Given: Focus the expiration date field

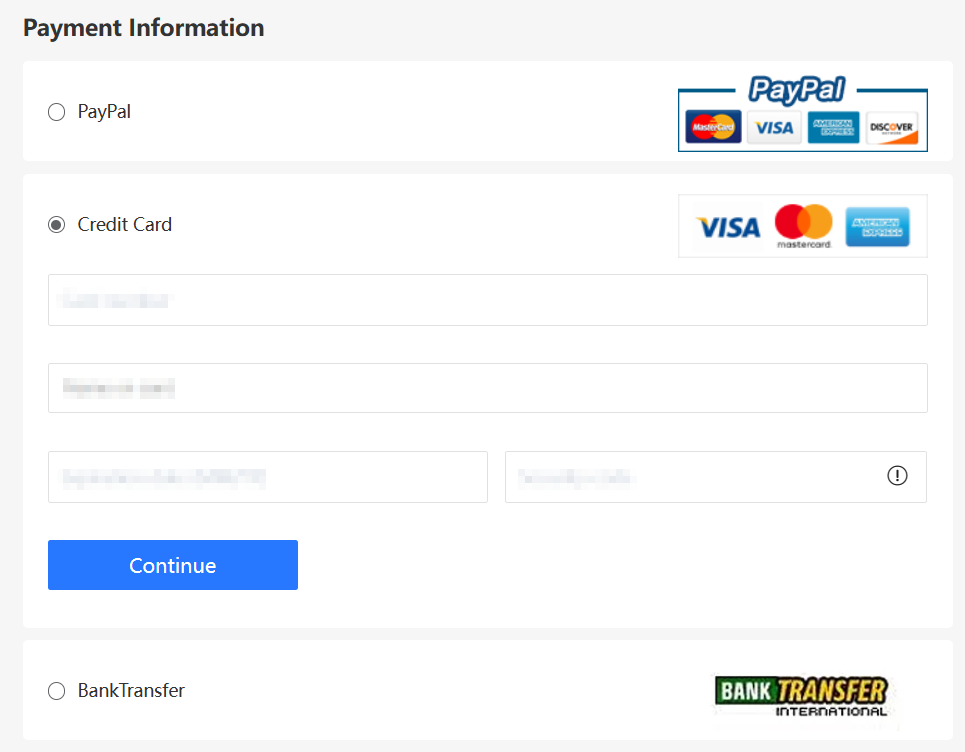Looking at the screenshot, I should coord(268,477).
